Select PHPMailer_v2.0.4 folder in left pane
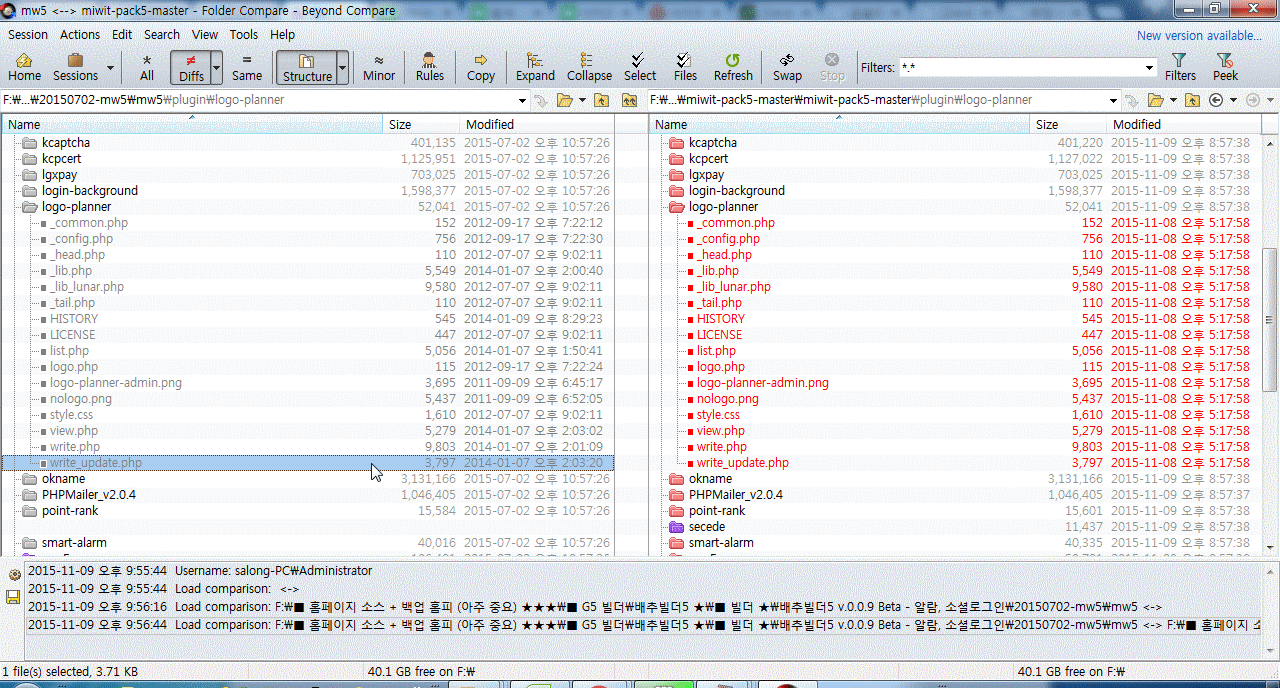1280x688 pixels. [x=88, y=495]
